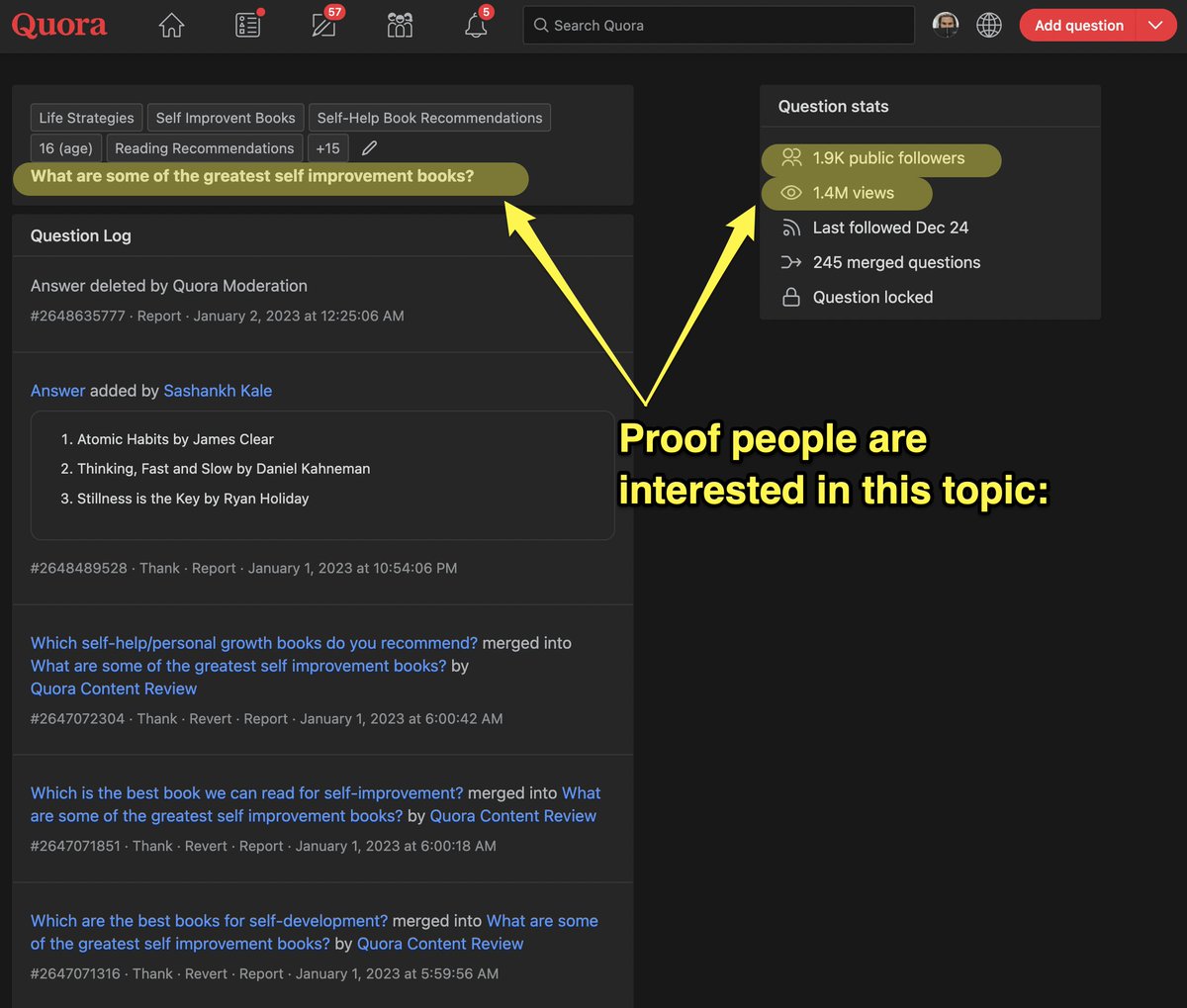This screenshot has height=1008, width=1187.
Task: Open Quora Content Review link in entry #2647071851
Action: point(513,816)
